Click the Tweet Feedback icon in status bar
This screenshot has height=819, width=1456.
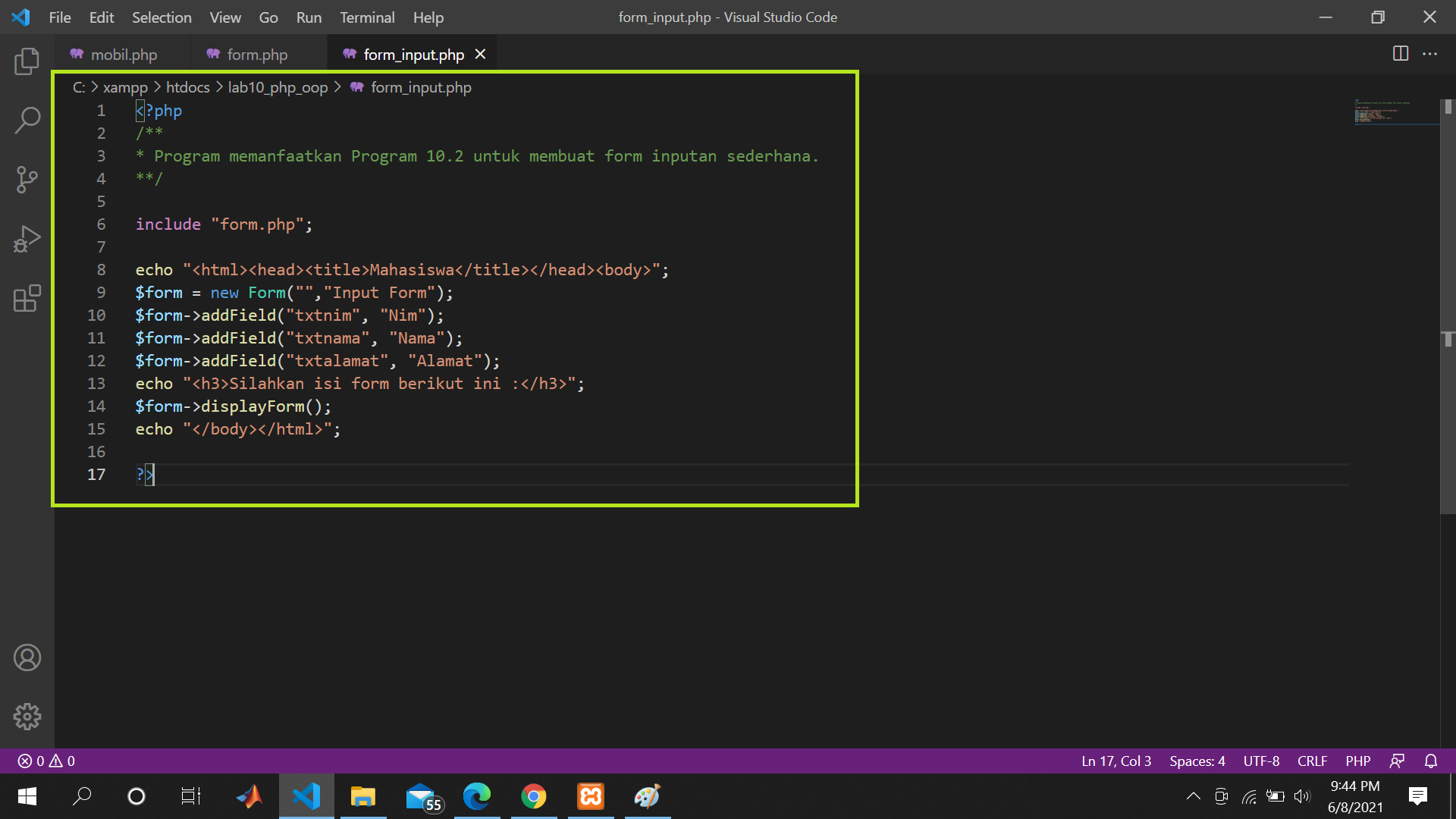[1398, 761]
